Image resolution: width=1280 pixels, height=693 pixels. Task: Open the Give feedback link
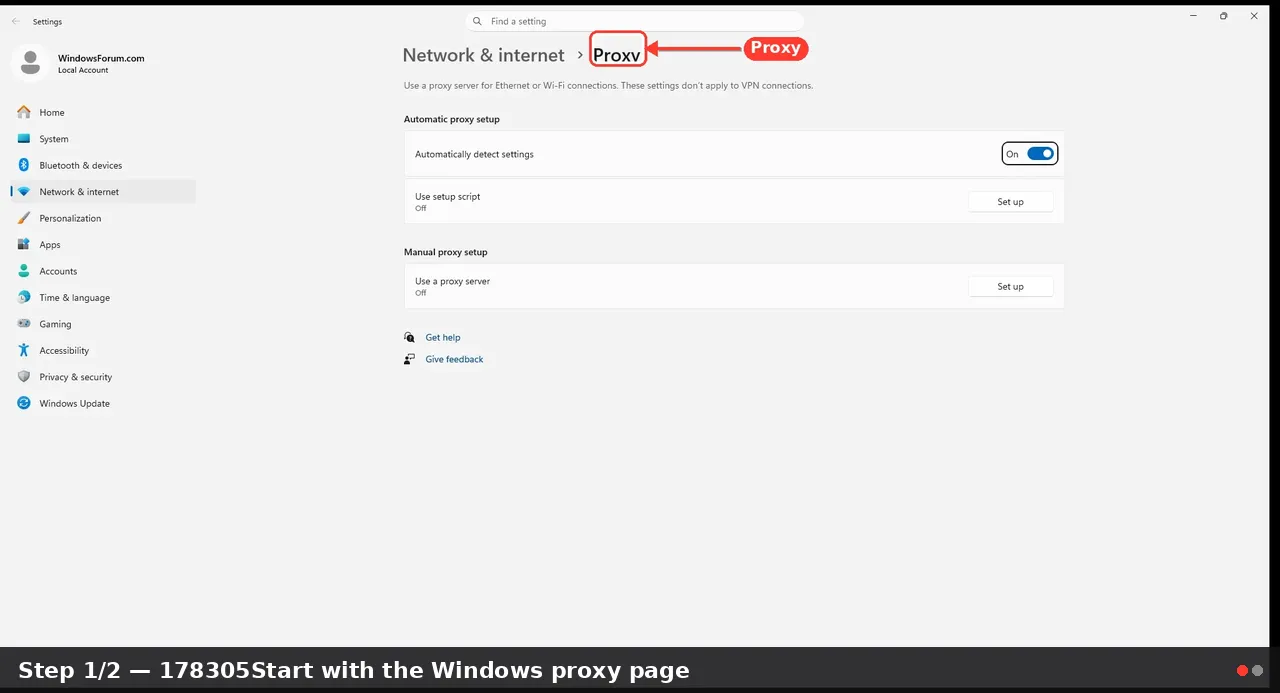coord(454,359)
